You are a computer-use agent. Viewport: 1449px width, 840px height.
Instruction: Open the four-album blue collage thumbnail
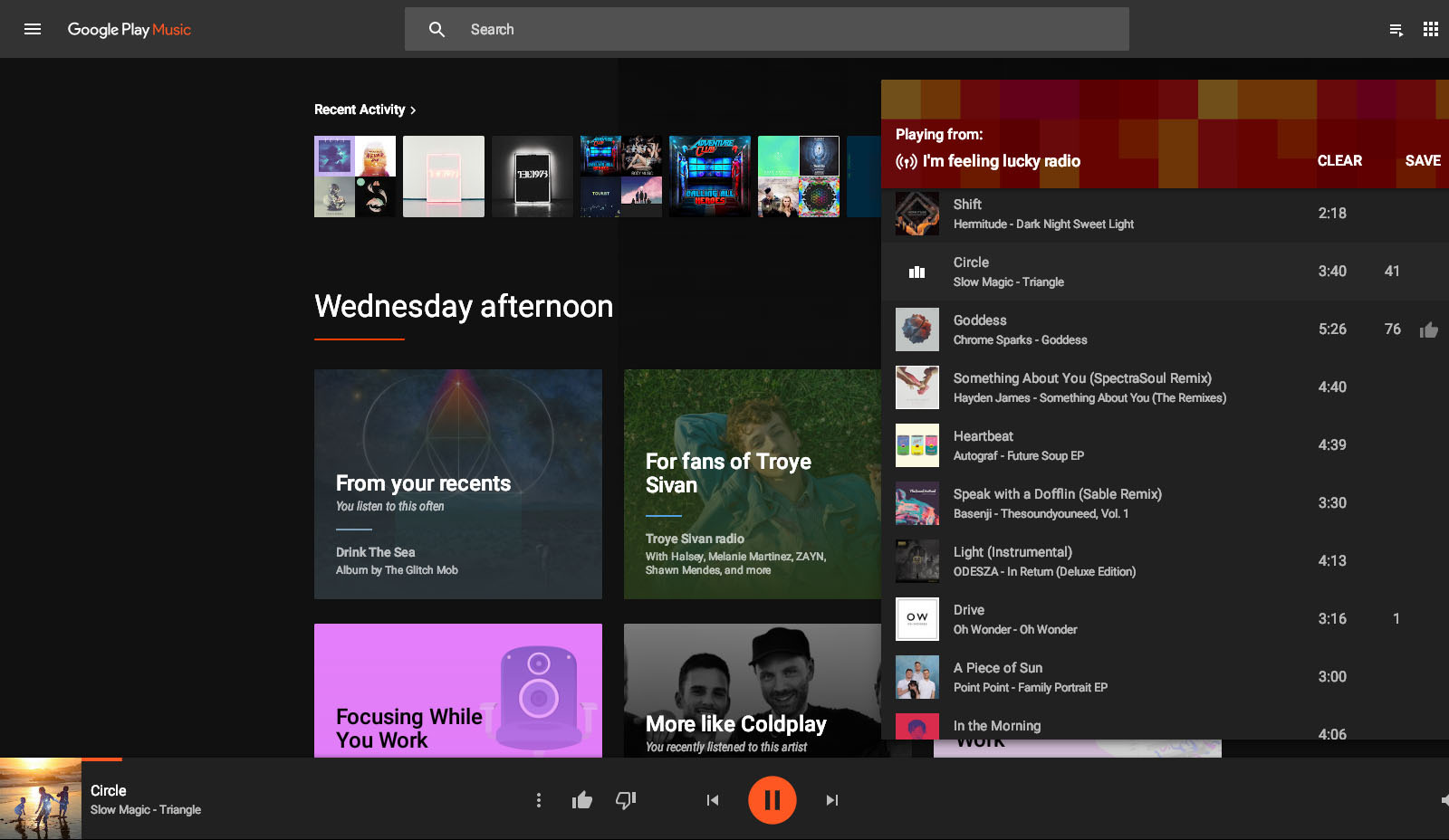pyautogui.click(x=621, y=177)
